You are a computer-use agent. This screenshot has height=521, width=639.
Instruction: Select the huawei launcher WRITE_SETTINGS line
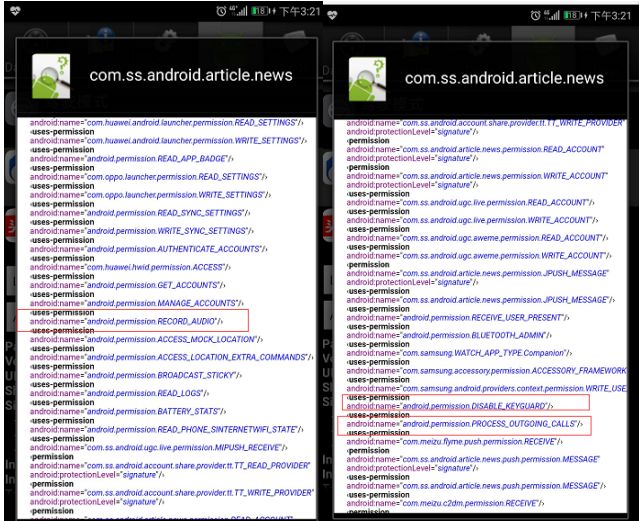(x=168, y=141)
